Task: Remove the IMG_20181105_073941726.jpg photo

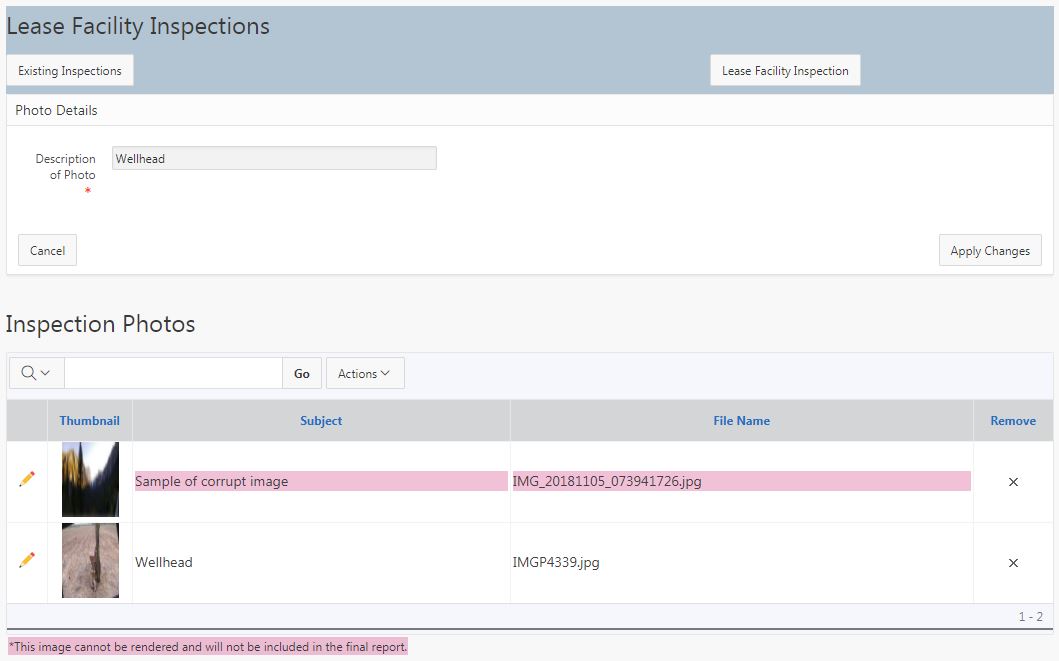Action: point(1013,482)
